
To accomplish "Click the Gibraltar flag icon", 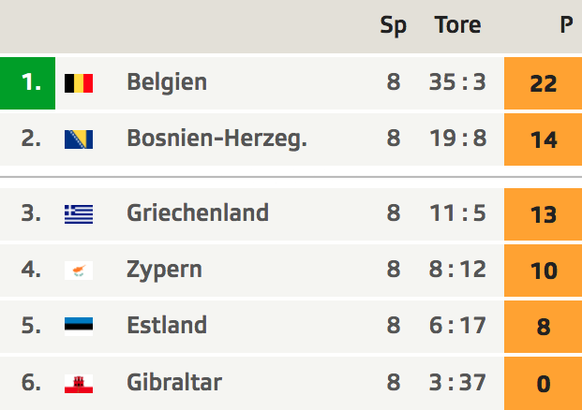I will tap(79, 384).
